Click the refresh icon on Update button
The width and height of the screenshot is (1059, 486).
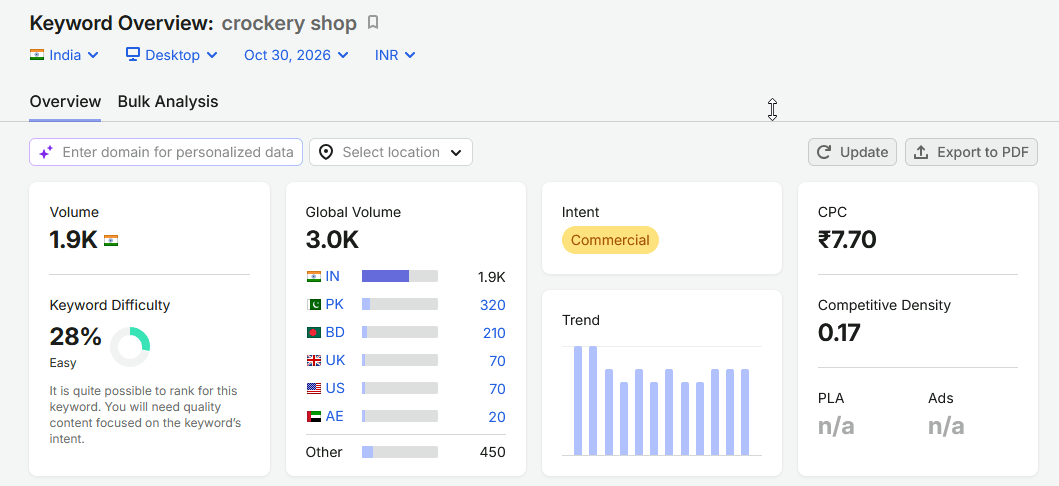tap(823, 152)
